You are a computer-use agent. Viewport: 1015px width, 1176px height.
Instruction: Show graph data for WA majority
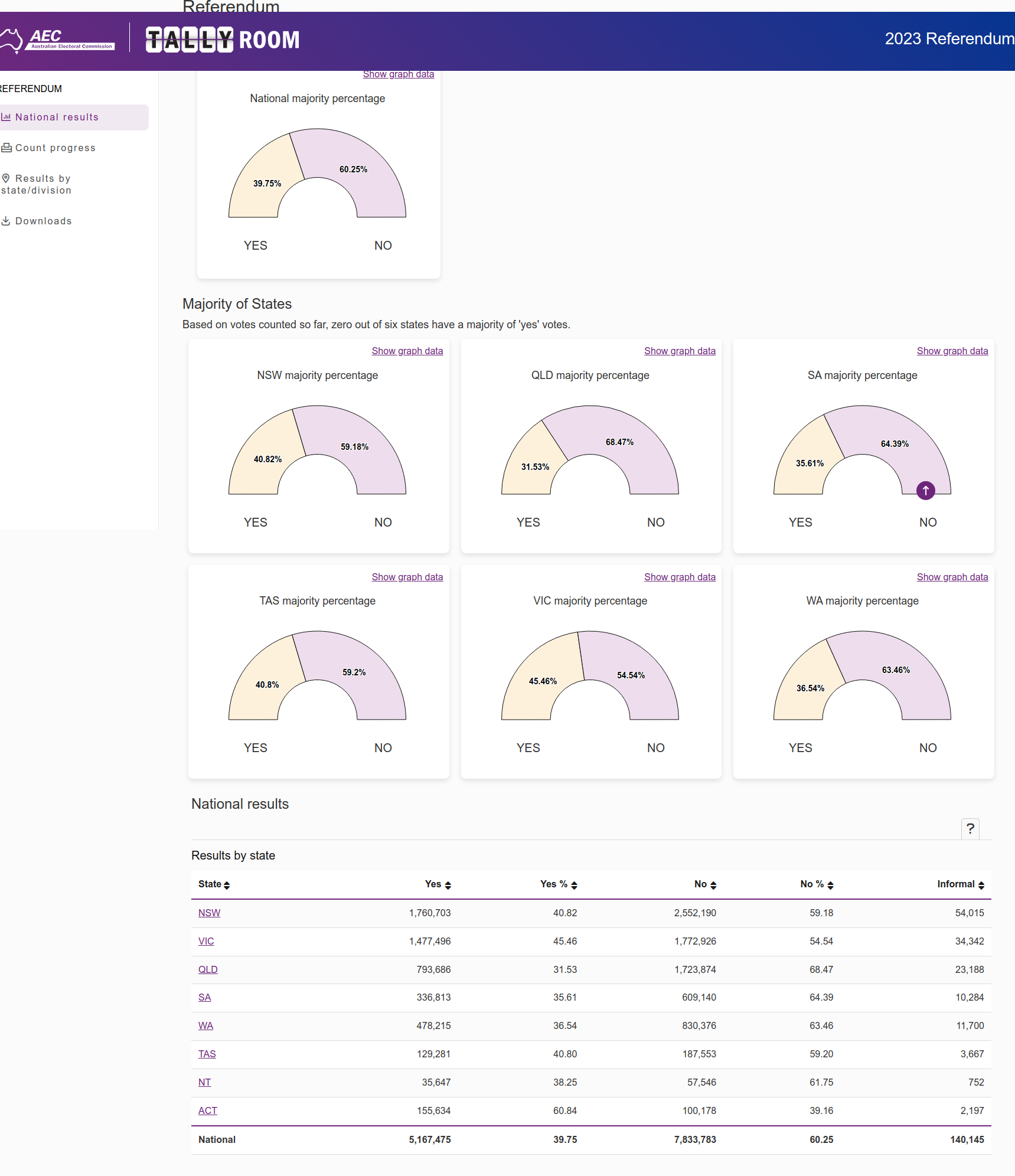tap(952, 577)
